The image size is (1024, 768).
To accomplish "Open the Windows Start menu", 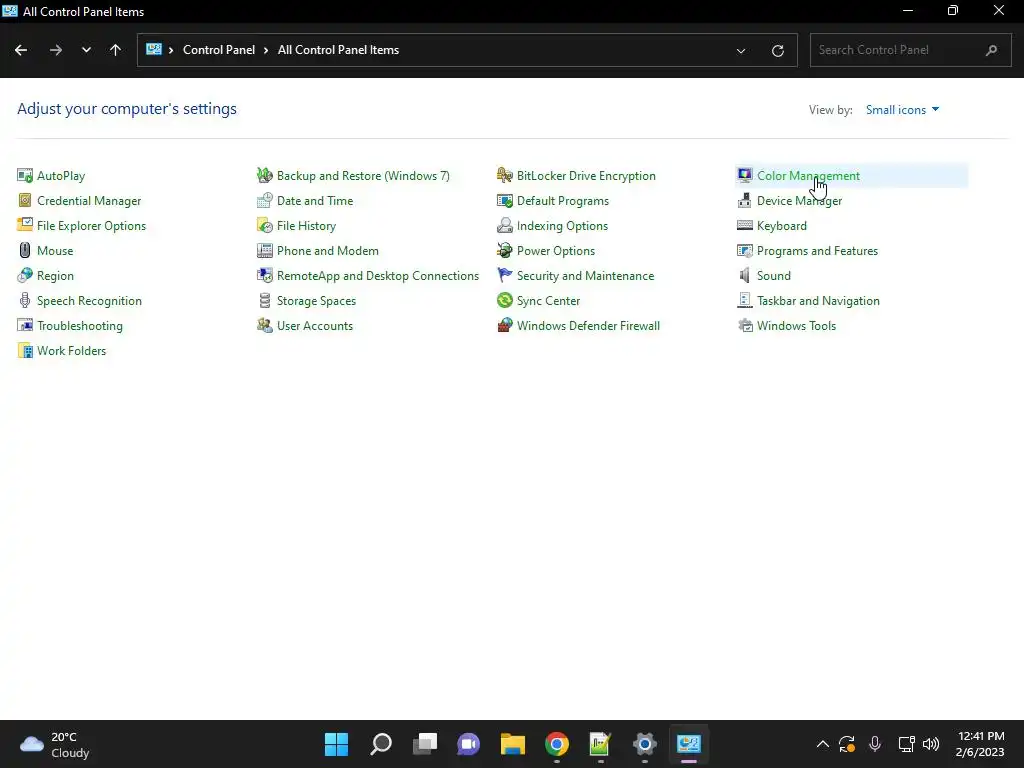I will (x=336, y=744).
